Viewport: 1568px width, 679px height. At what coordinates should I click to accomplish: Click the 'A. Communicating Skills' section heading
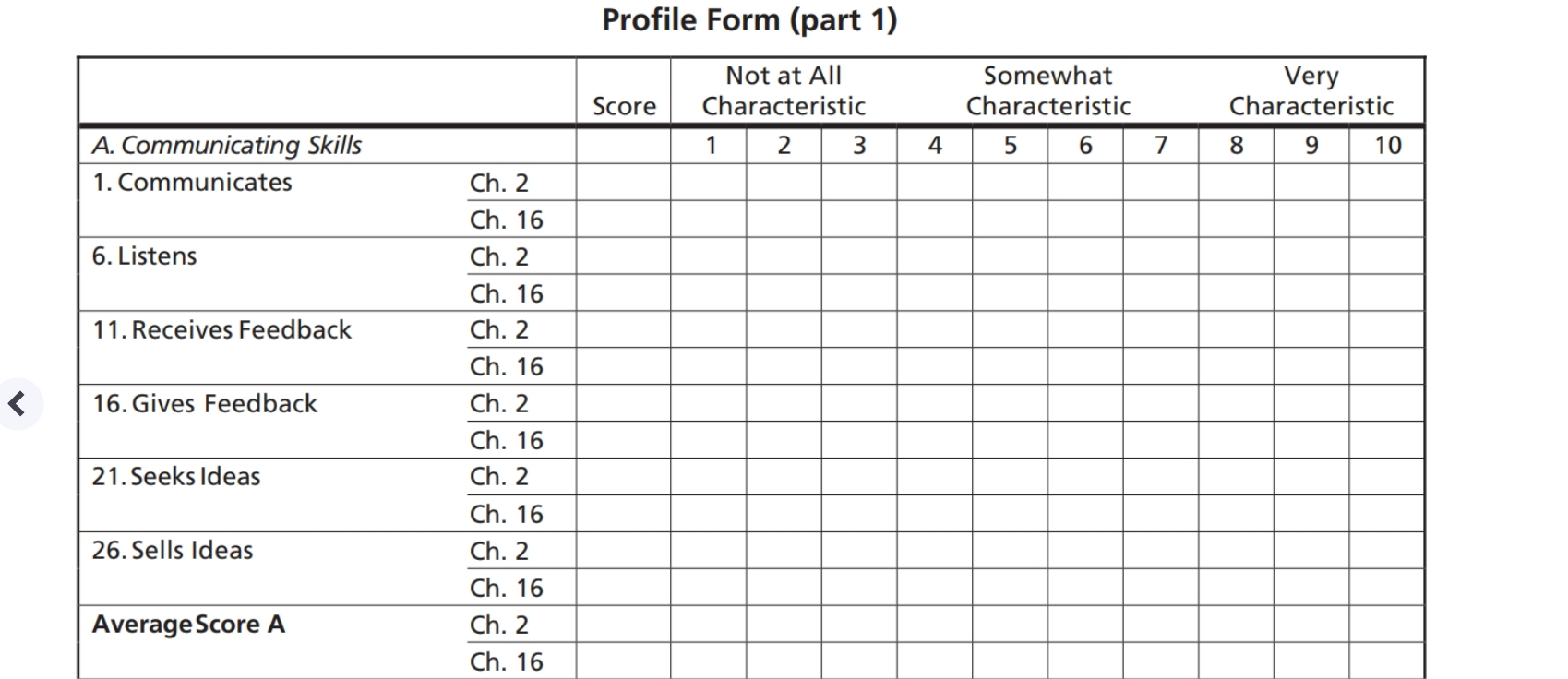[x=227, y=146]
